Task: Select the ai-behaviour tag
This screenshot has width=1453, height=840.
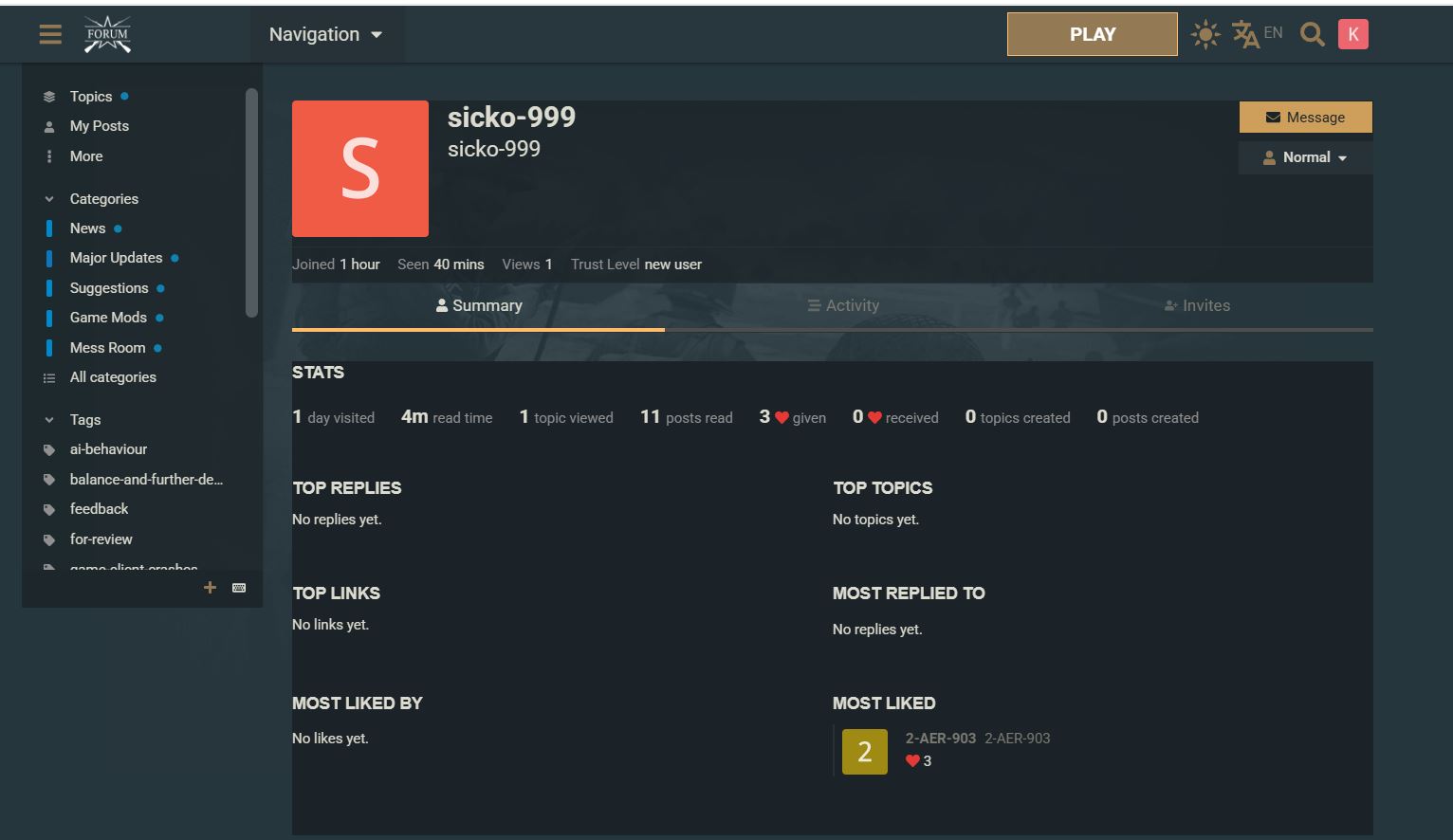Action: (108, 449)
